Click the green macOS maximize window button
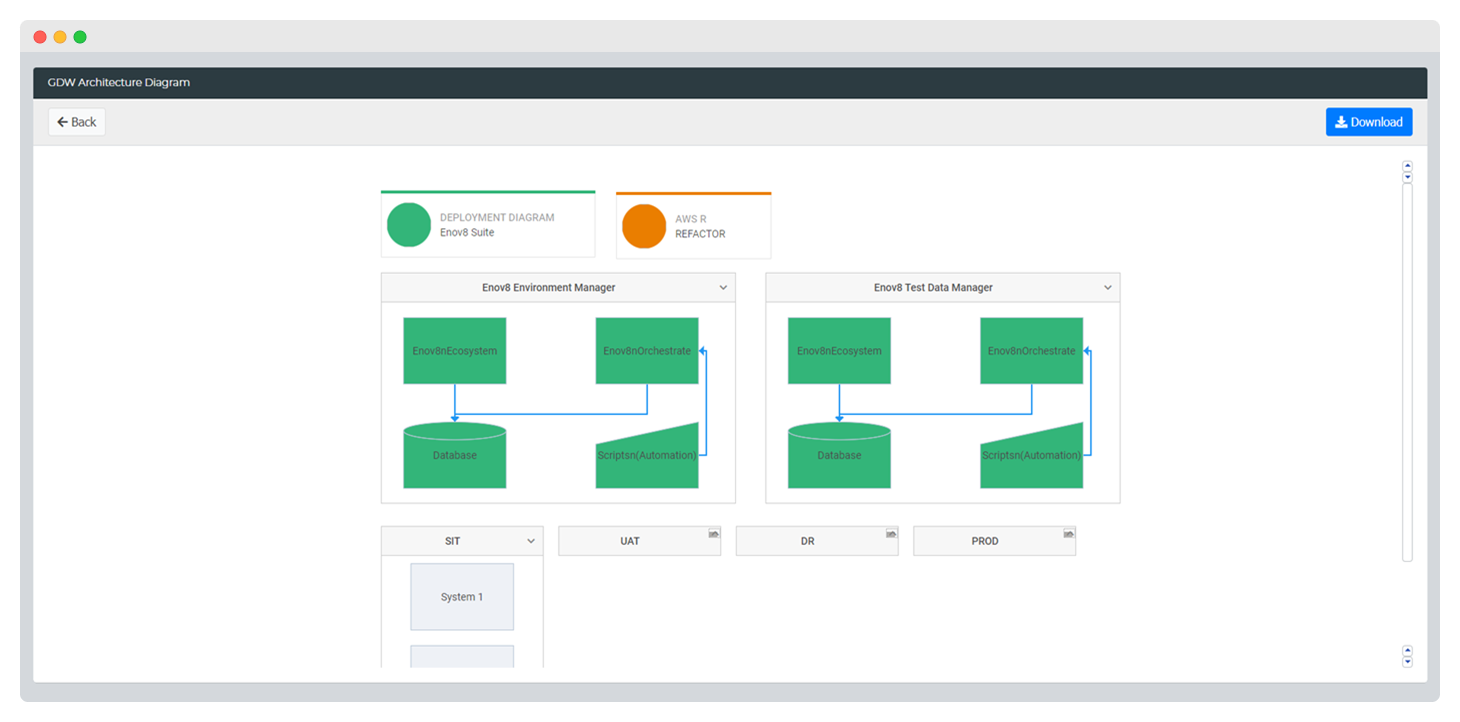This screenshot has width=1460, height=722. pos(80,37)
